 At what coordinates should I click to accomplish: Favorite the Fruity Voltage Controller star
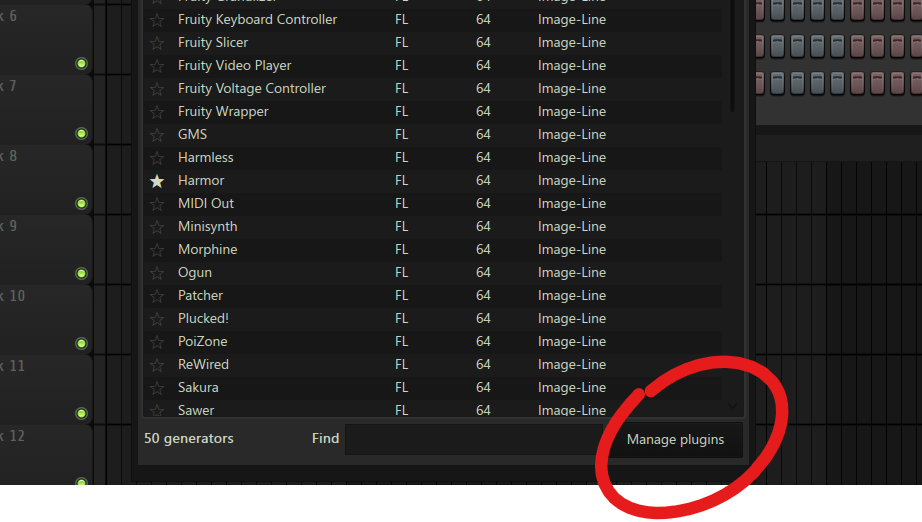point(156,89)
